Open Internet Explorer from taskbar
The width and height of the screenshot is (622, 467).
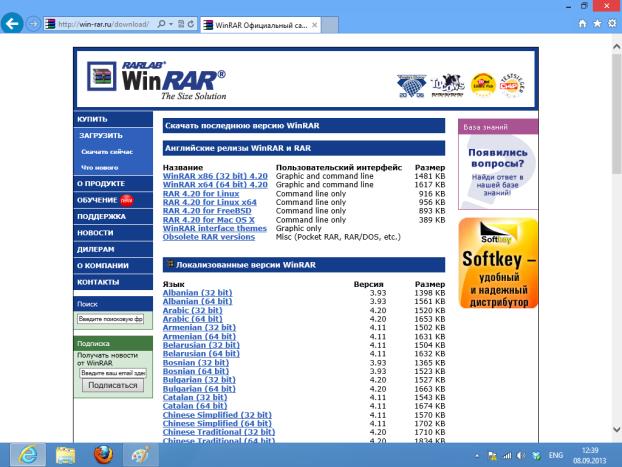point(28,455)
